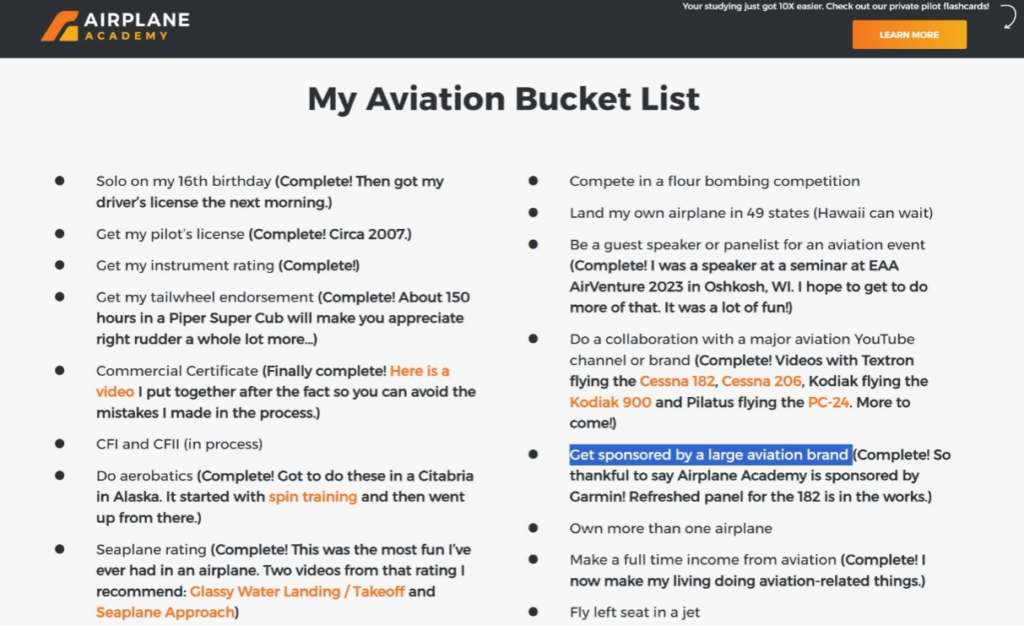Click 'Own more than one airplane' text
This screenshot has width=1024, height=626.
point(671,528)
